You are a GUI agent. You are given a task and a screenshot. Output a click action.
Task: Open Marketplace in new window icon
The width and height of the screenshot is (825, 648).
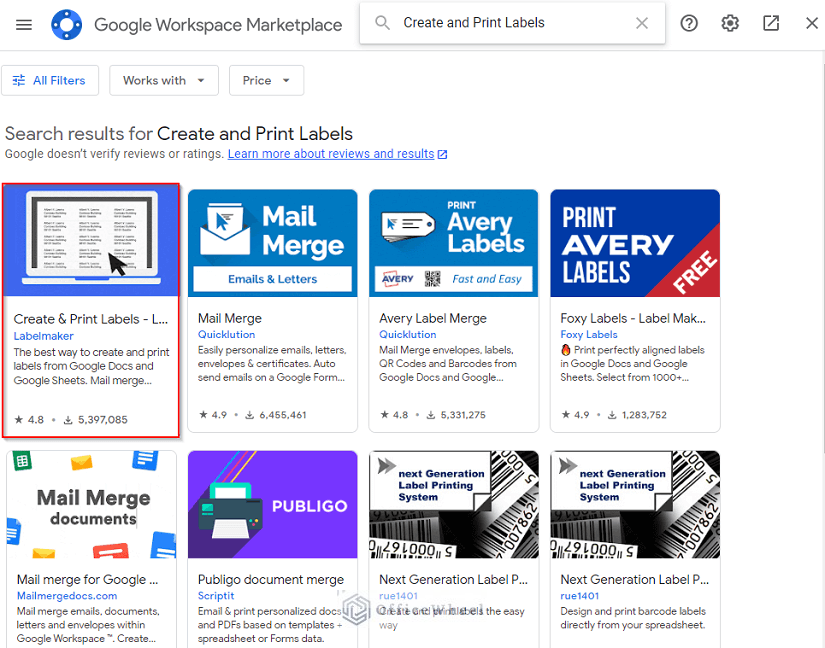771,23
